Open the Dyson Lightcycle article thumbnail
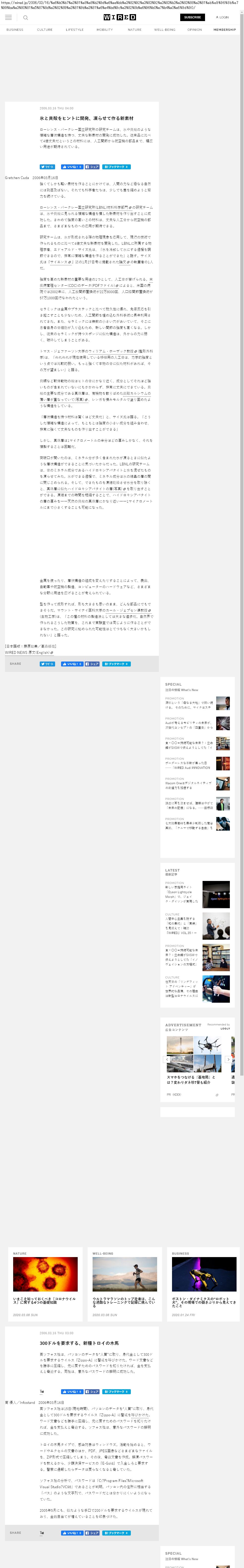Image resolution: width=244 pixels, height=1568 pixels. 216,895
